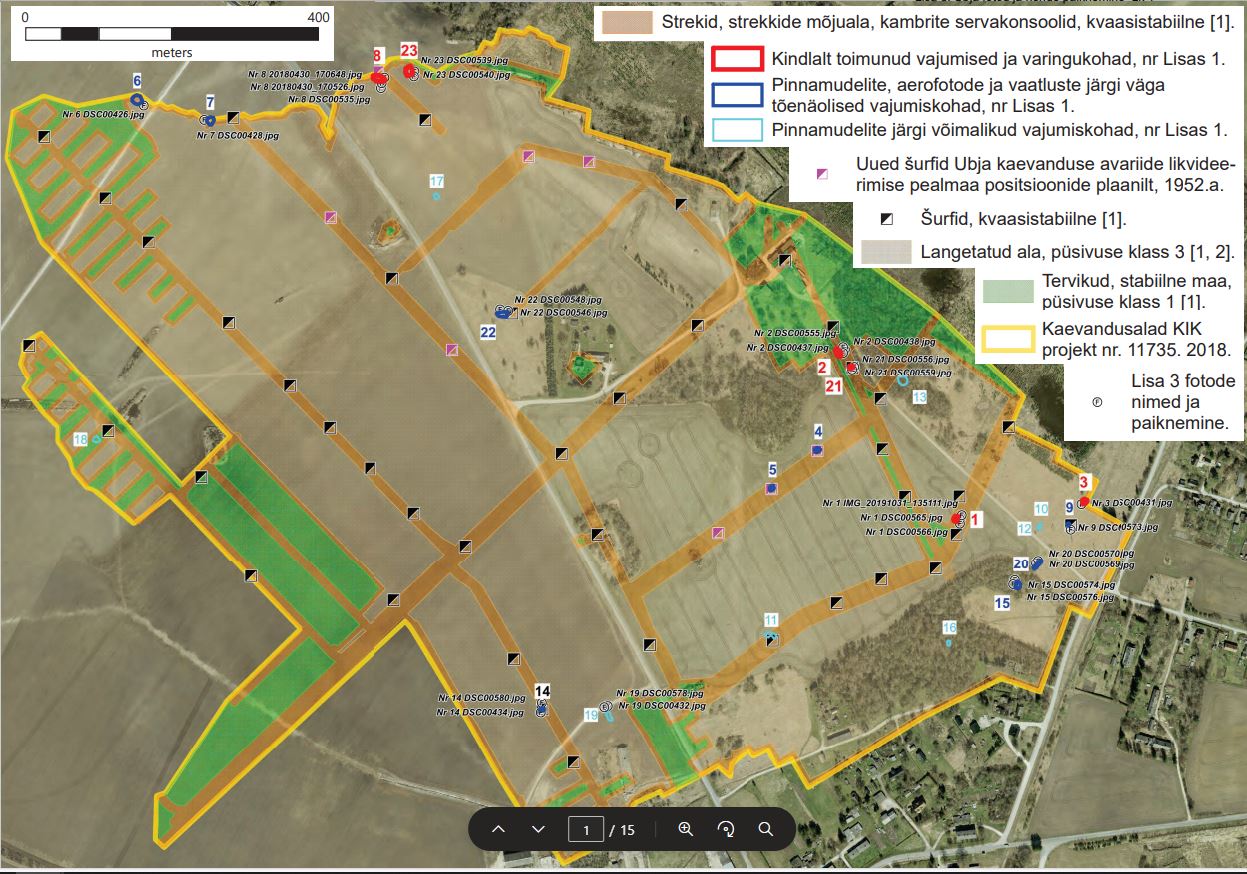
Task: Rotate the document with the rotate icon
Action: 726,829
